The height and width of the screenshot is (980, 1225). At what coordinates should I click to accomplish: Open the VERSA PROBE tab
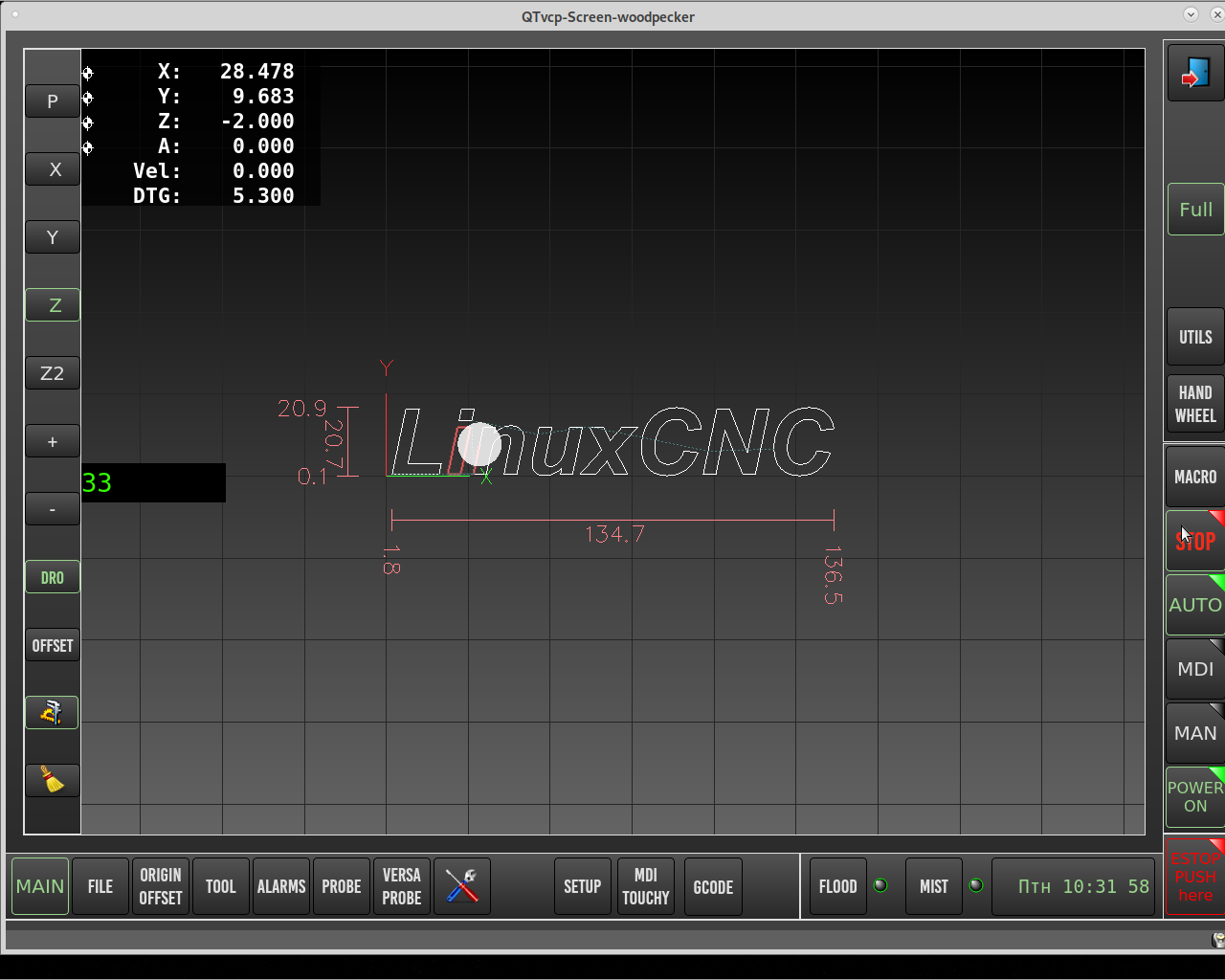click(402, 886)
